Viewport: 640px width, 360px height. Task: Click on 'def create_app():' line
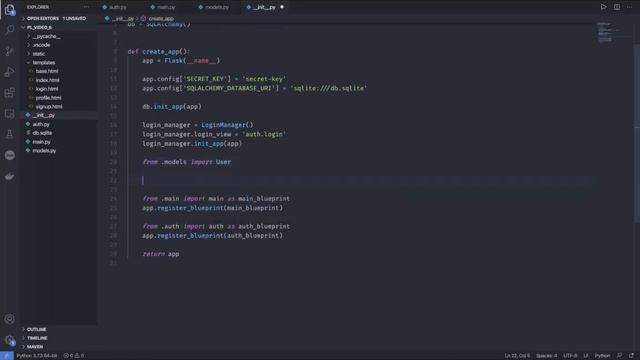point(158,52)
